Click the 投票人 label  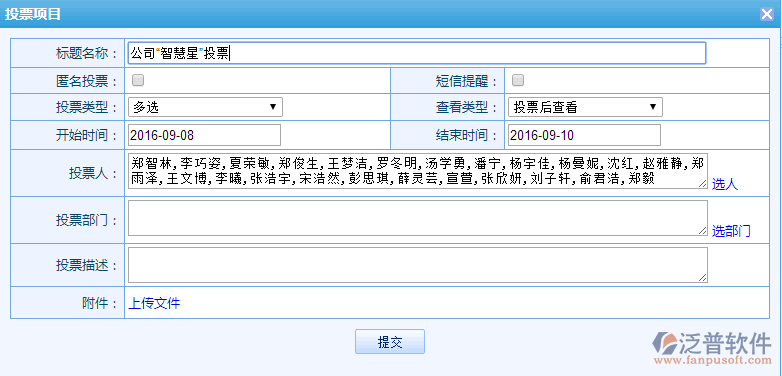click(x=93, y=174)
